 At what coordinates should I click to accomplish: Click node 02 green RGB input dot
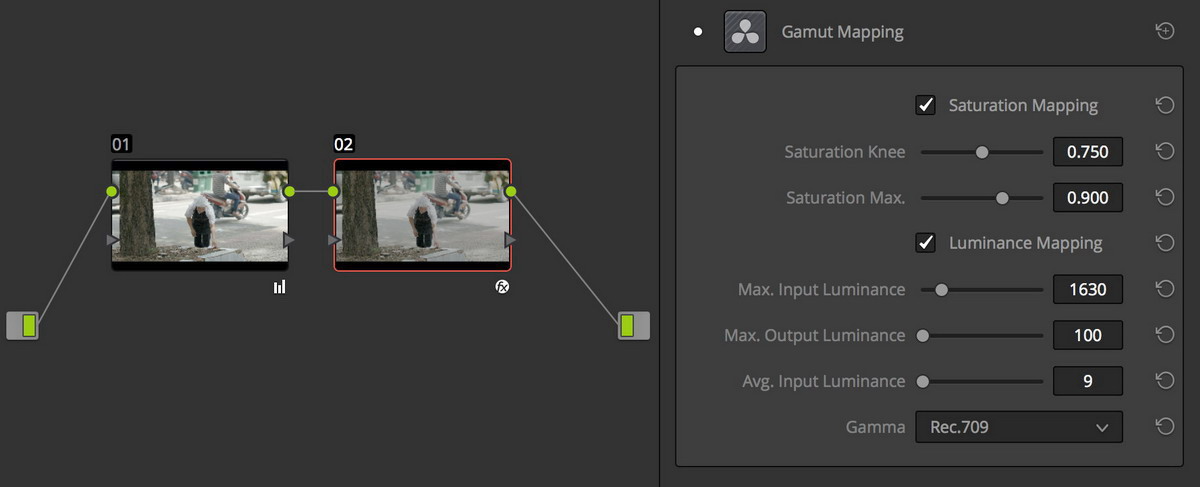coord(334,191)
